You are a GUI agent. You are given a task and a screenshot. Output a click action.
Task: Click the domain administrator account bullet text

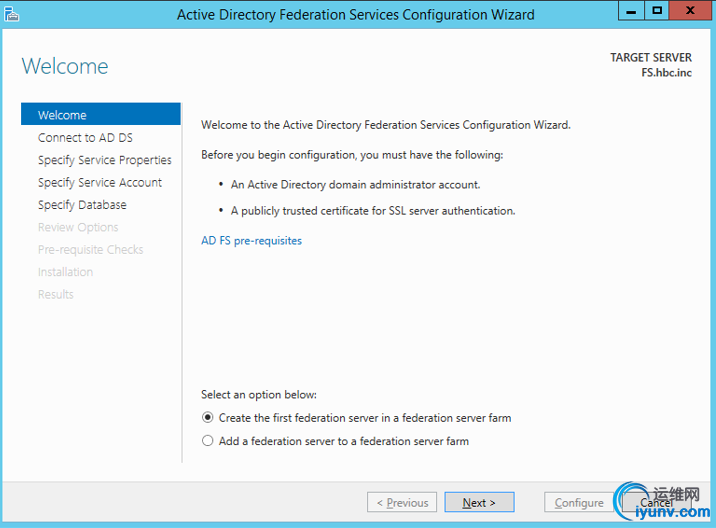click(356, 185)
